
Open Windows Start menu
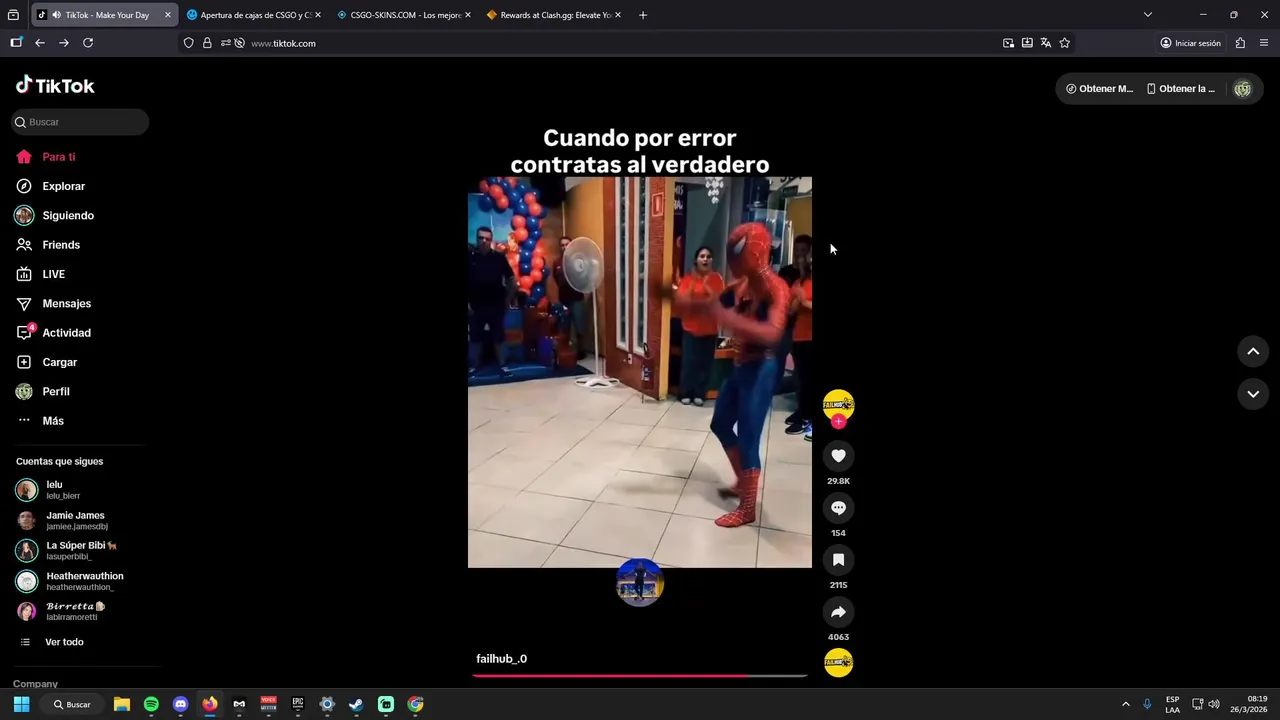click(x=21, y=704)
